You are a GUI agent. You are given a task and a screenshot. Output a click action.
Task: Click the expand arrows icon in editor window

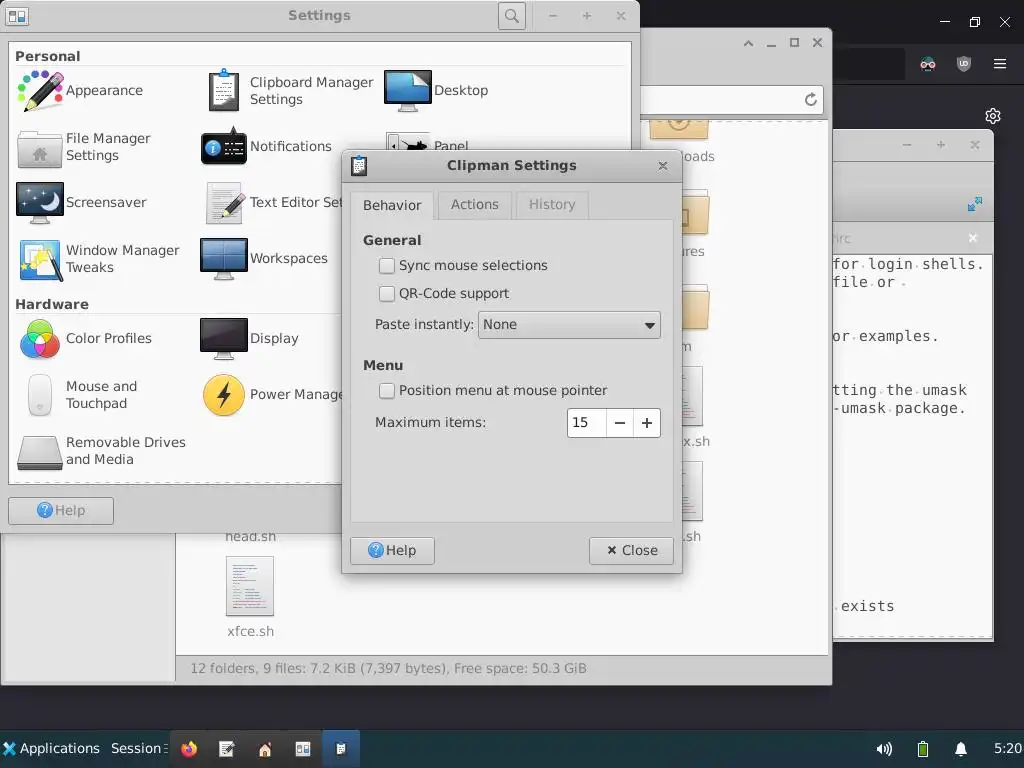[x=974, y=204]
